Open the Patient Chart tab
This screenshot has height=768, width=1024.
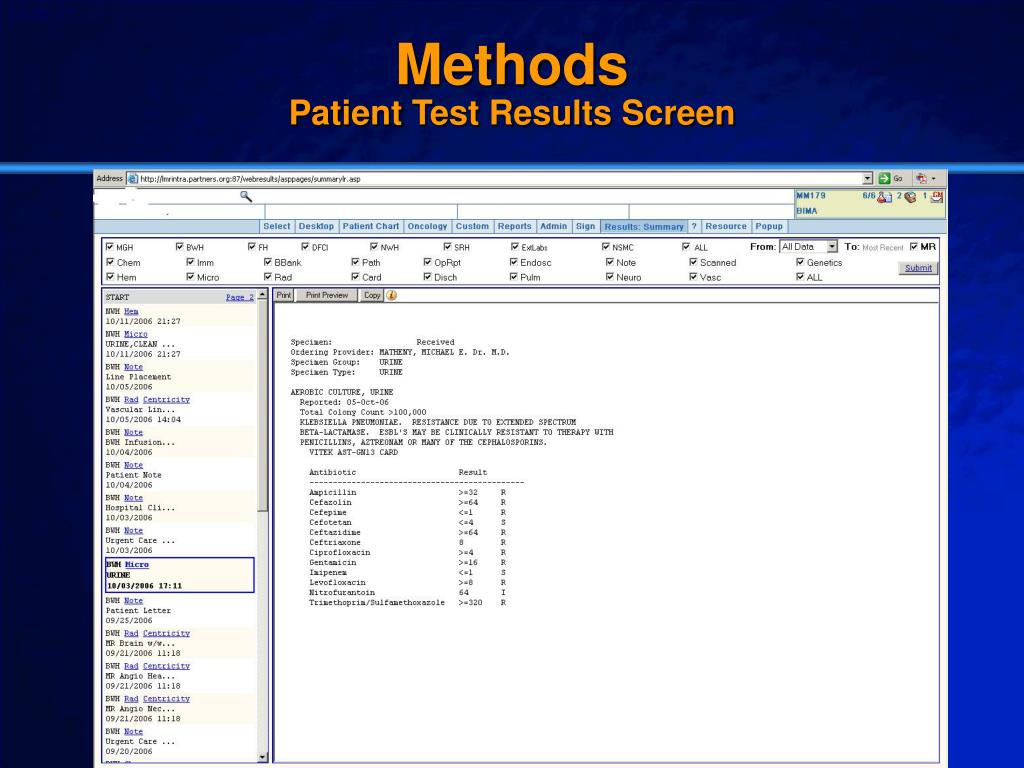click(370, 226)
